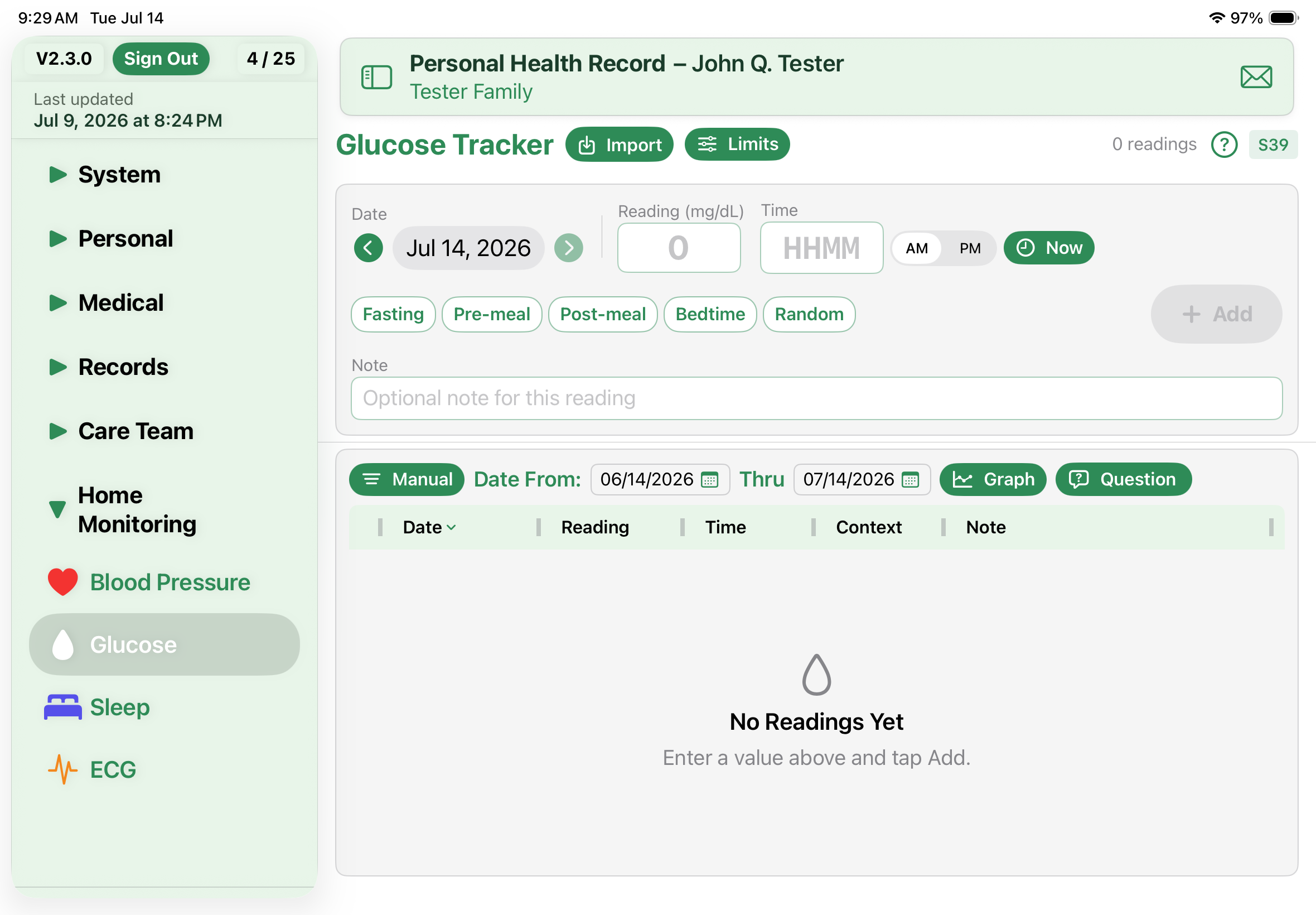1316x915 pixels.
Task: Click the Question button
Action: pos(1123,479)
